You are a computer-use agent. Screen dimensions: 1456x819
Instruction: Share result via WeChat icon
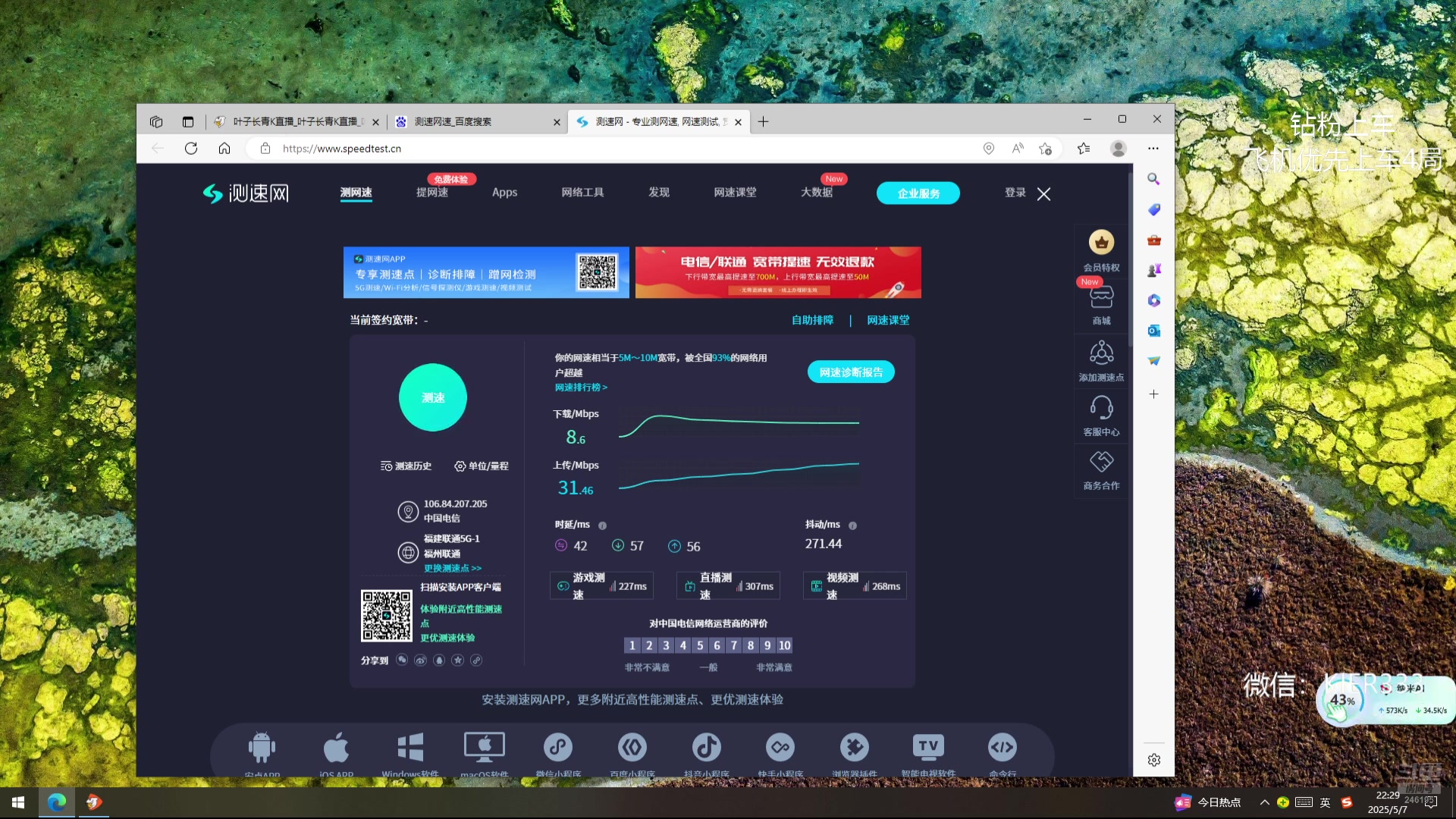coord(402,660)
